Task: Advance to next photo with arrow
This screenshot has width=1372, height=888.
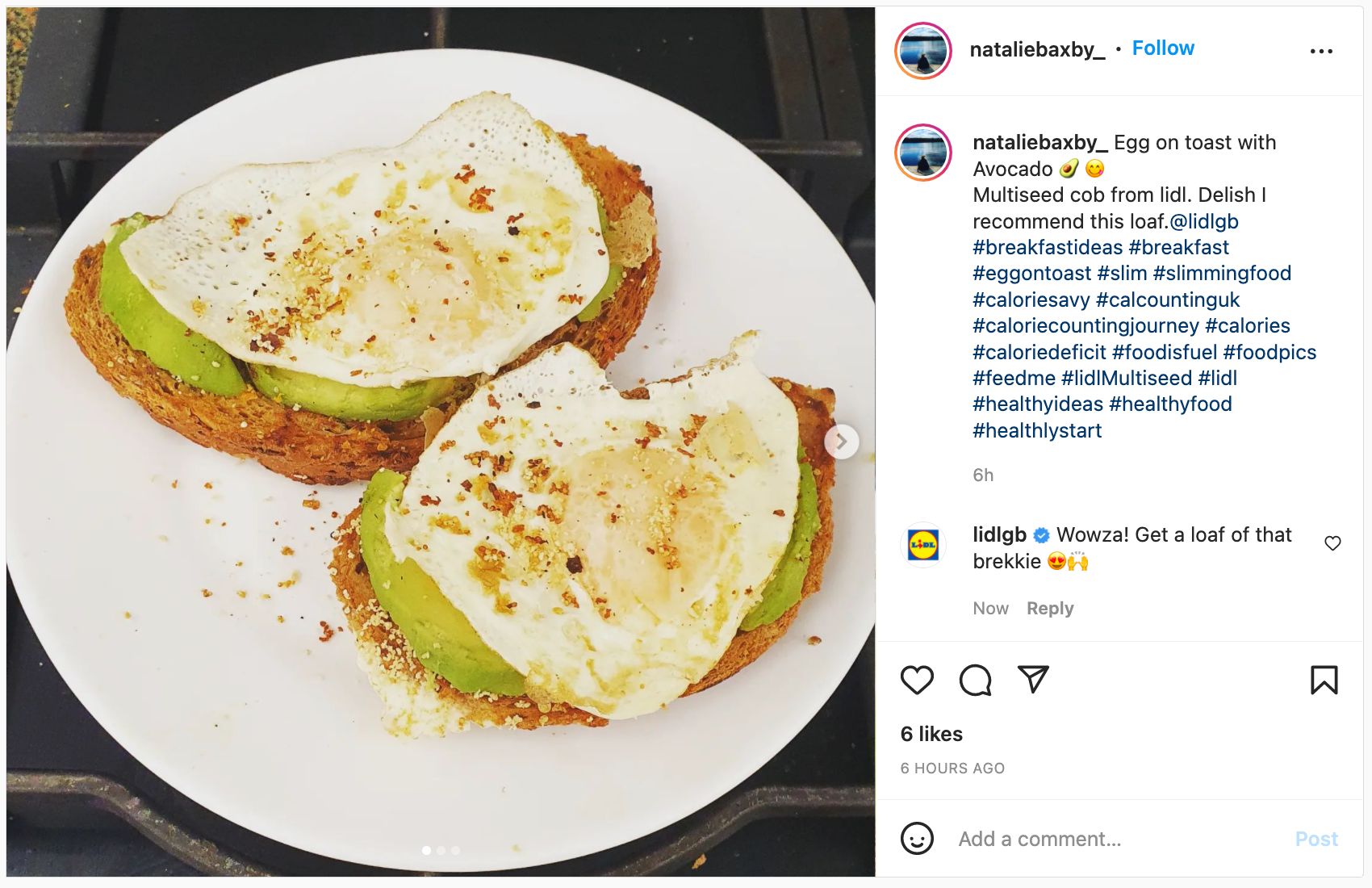Action: pyautogui.click(x=841, y=442)
